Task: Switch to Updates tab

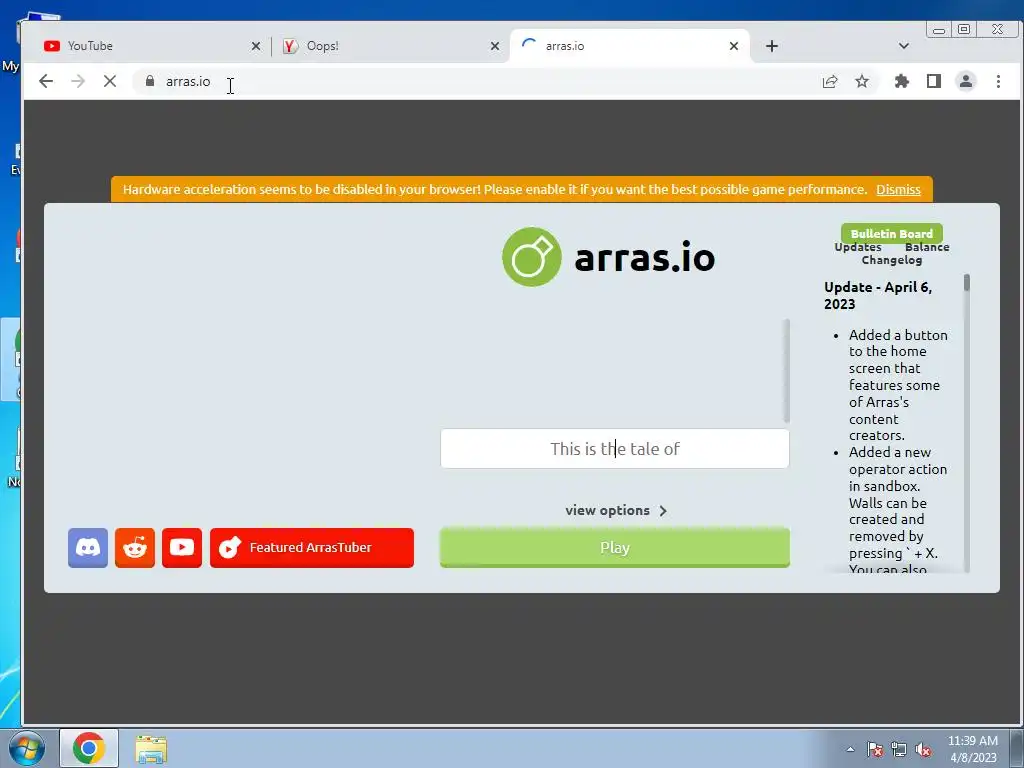Action: (x=857, y=247)
